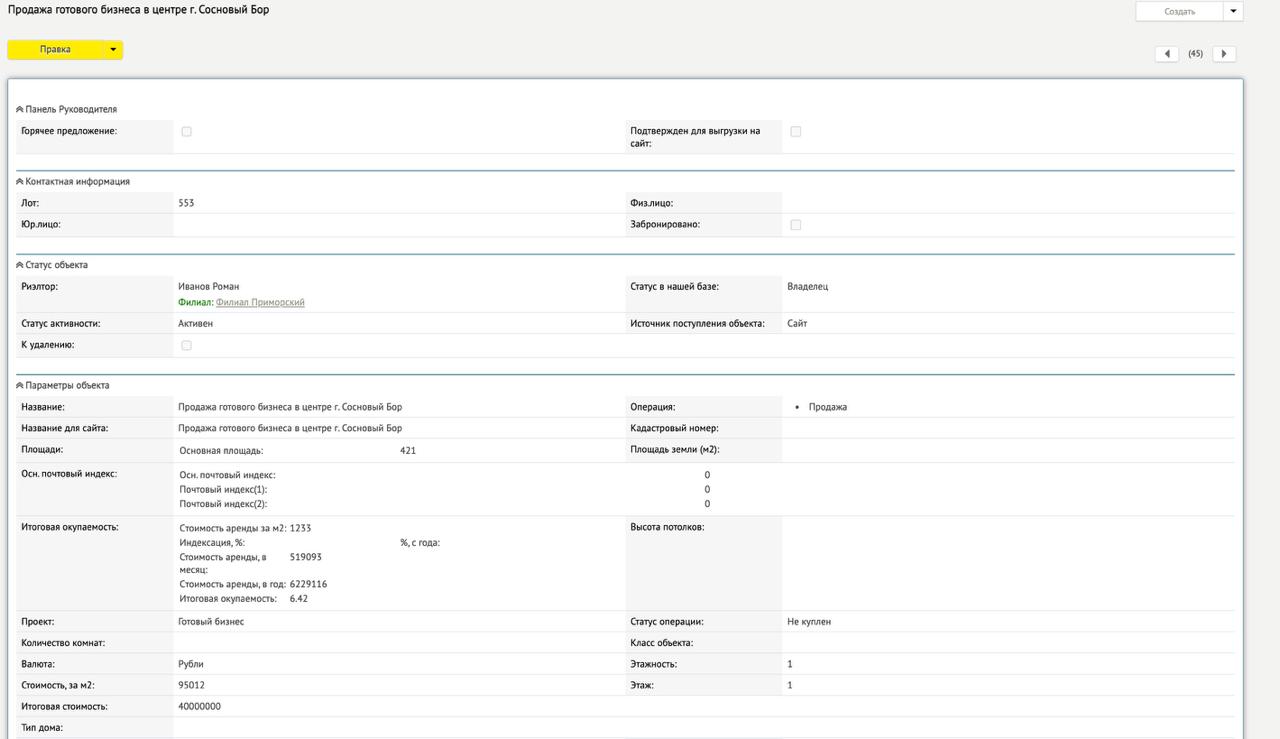
Task: Collapse the Статус объекта section
Action: point(20,265)
